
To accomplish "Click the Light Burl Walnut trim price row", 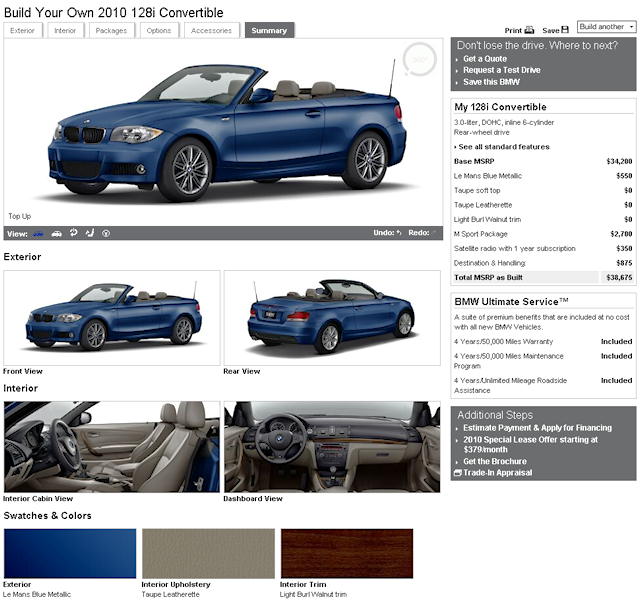I will tap(543, 219).
